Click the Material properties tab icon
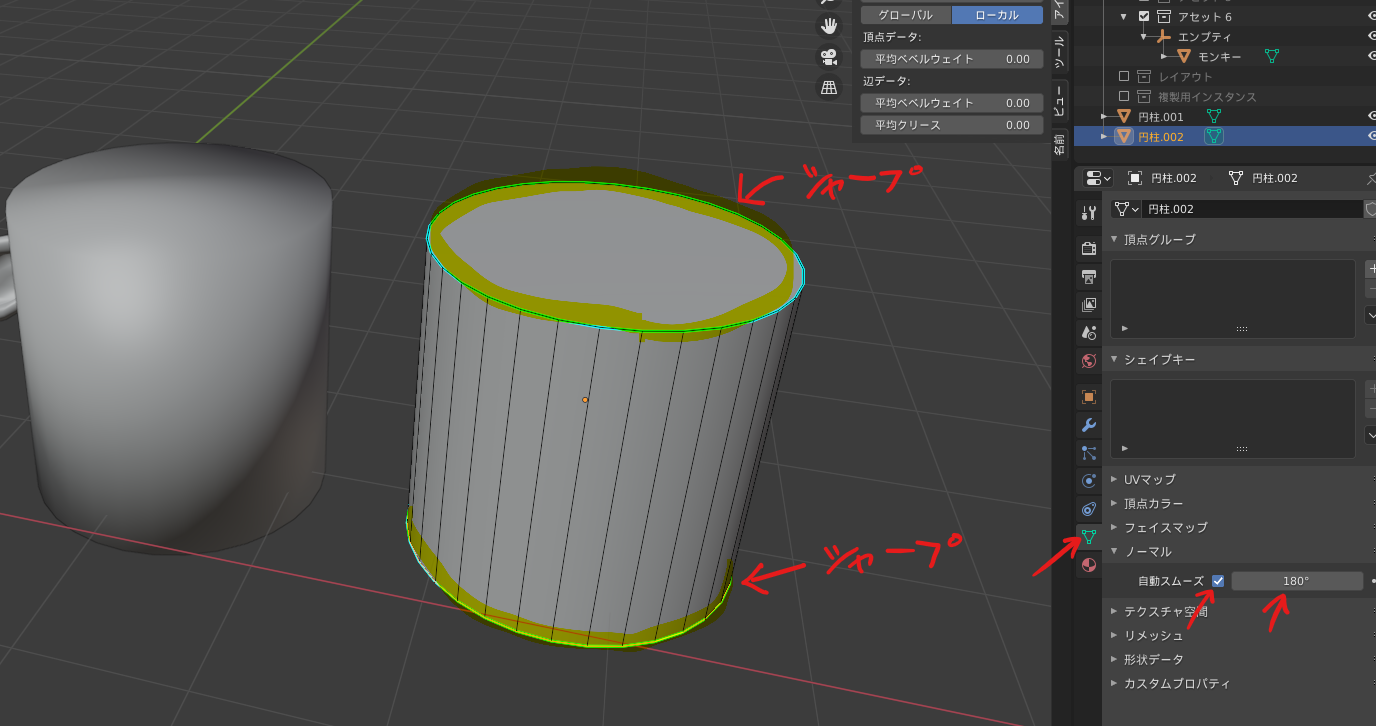Screen dimensions: 1376x726 (1089, 565)
